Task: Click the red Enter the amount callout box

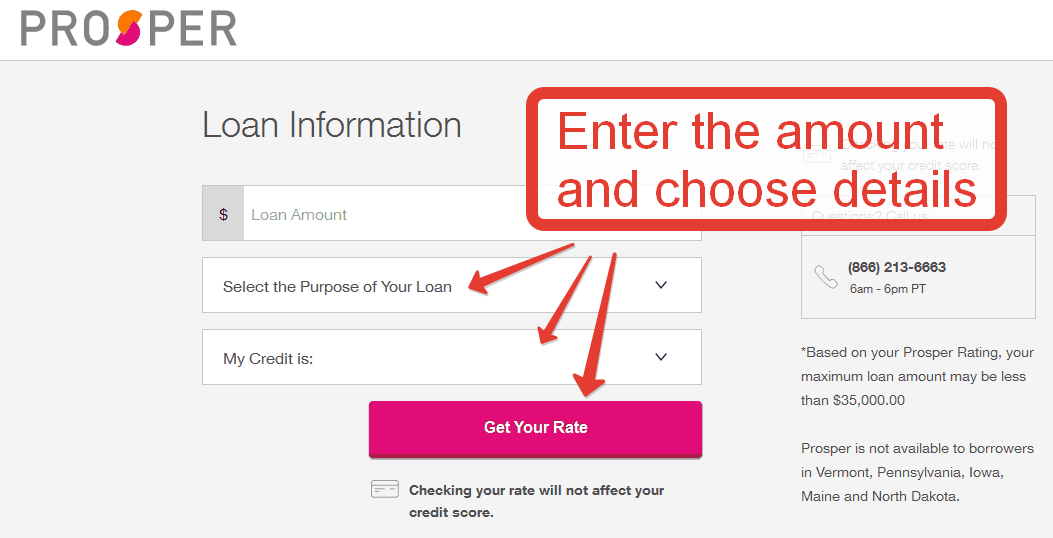Action: [x=766, y=159]
